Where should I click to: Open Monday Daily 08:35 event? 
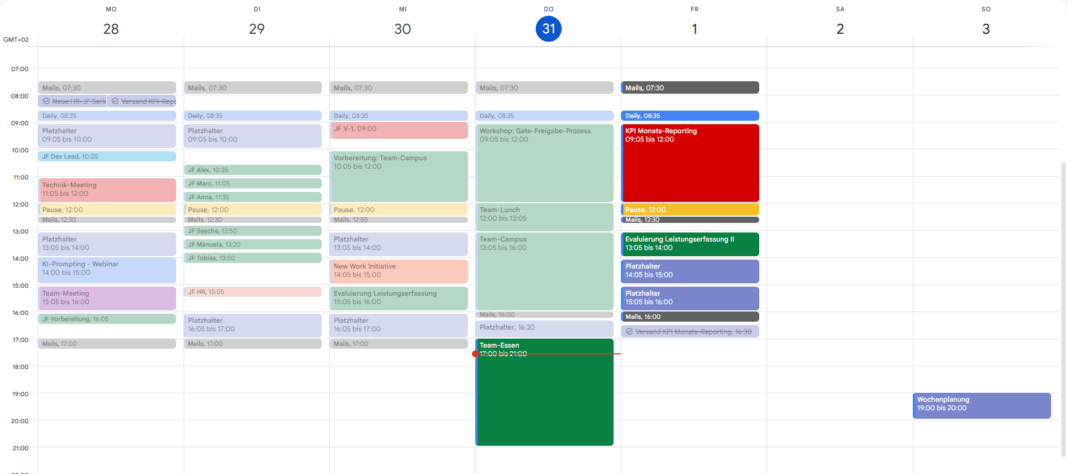point(107,116)
